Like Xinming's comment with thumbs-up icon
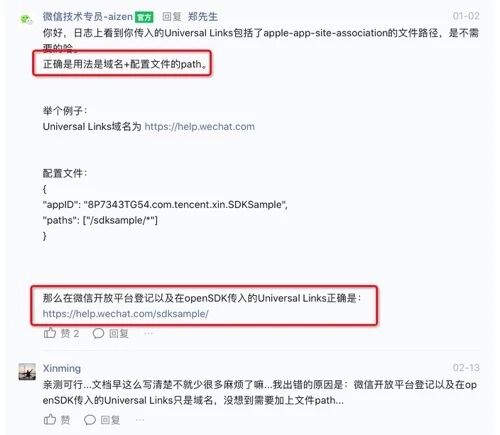500x435 pixels. (50, 419)
